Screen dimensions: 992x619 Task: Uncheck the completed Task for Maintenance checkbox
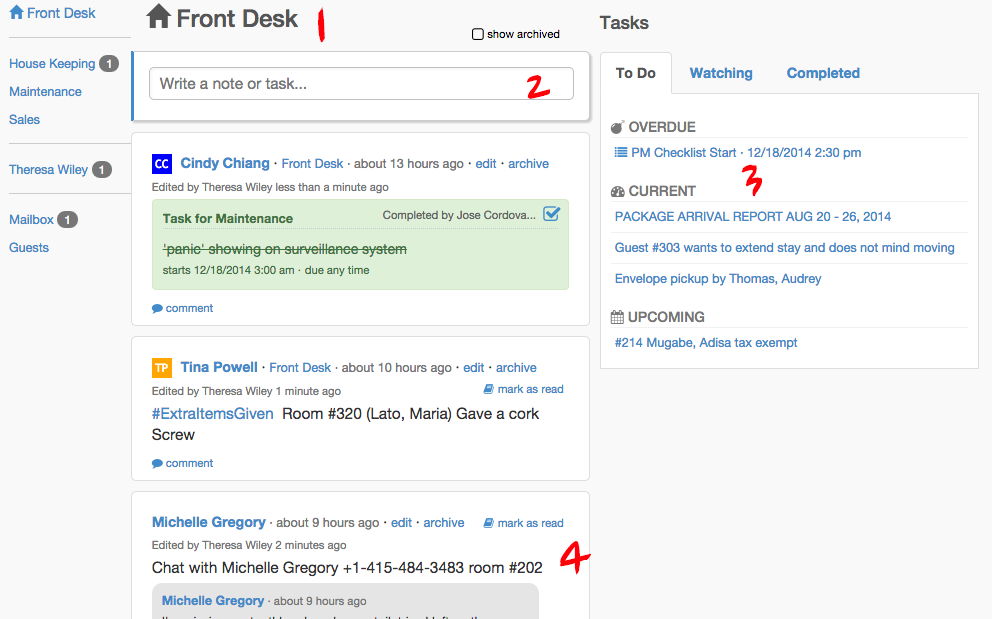tap(552, 214)
